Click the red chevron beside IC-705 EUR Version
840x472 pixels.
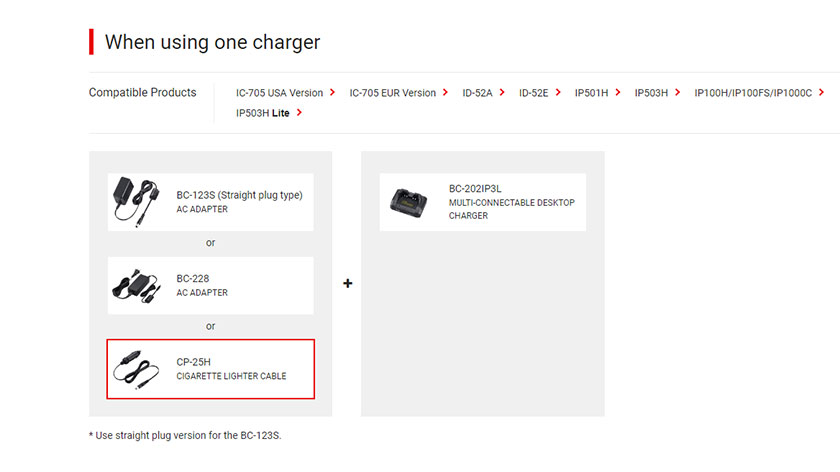pyautogui.click(x=445, y=92)
